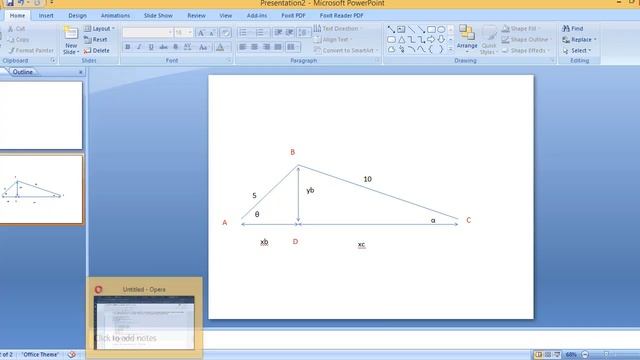Click the Find button
The image size is (640, 360).
click(x=572, y=29)
